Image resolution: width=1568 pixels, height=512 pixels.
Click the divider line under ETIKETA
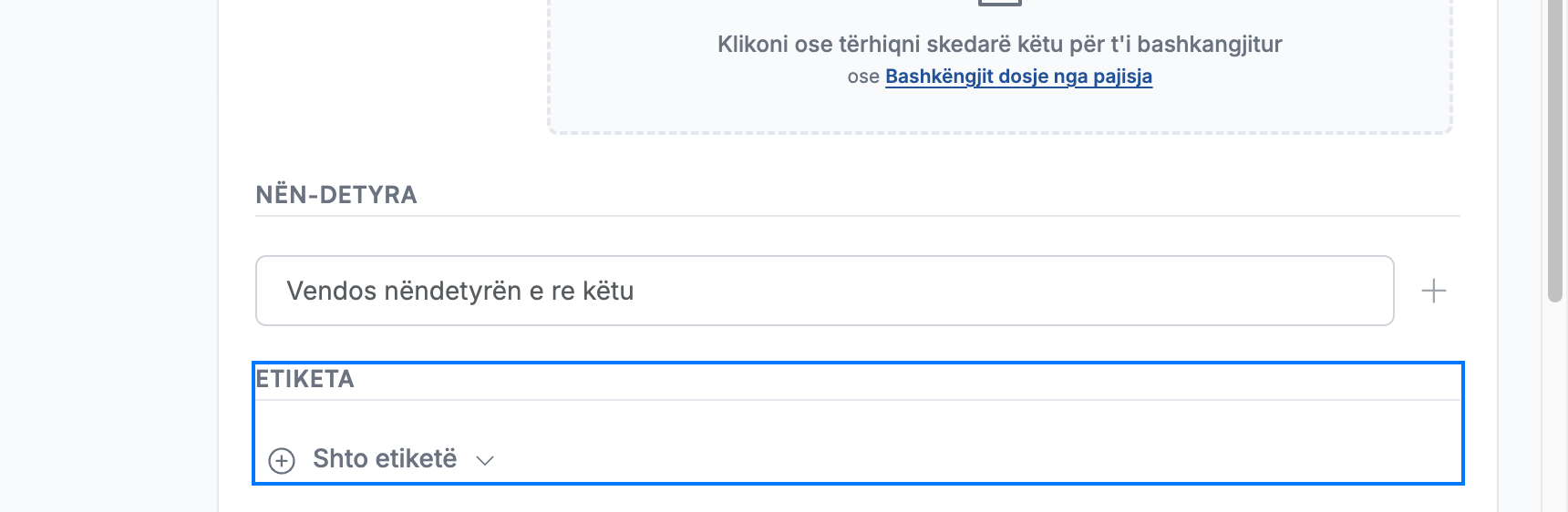coord(858,400)
